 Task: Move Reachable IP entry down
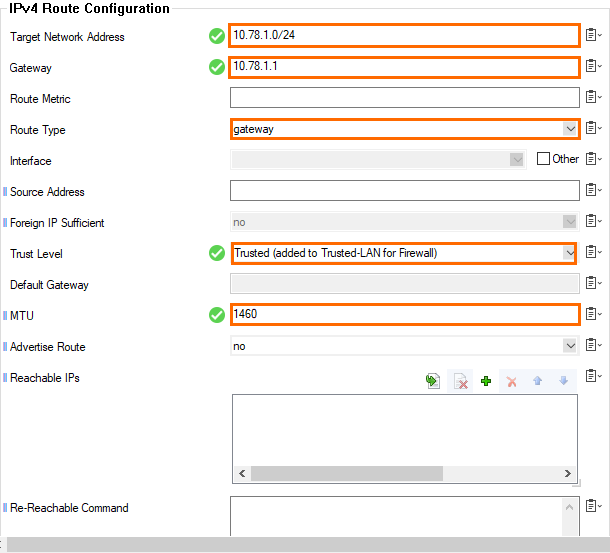[x=563, y=381]
